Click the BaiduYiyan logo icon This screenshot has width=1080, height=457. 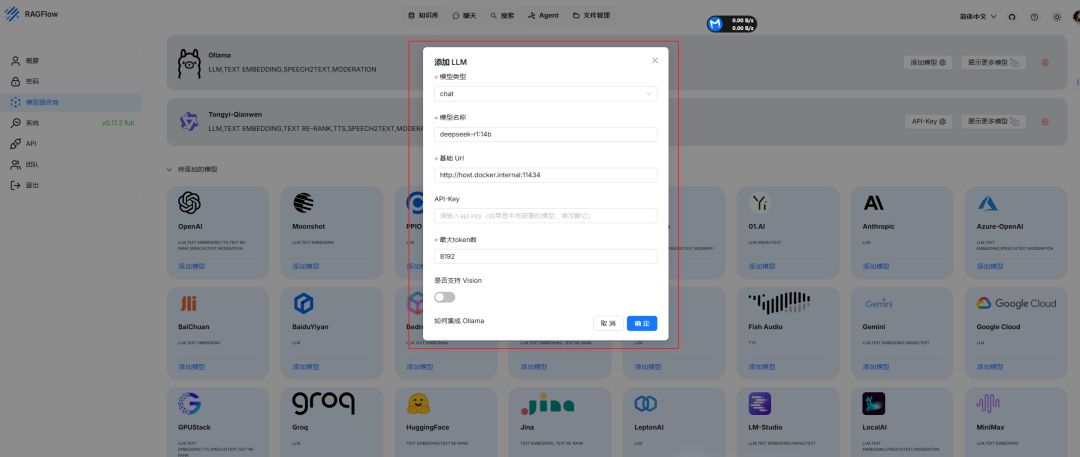pos(304,303)
